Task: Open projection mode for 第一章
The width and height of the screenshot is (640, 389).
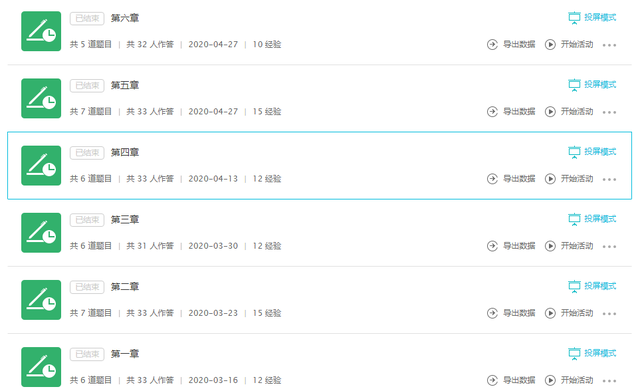Action: coord(592,353)
